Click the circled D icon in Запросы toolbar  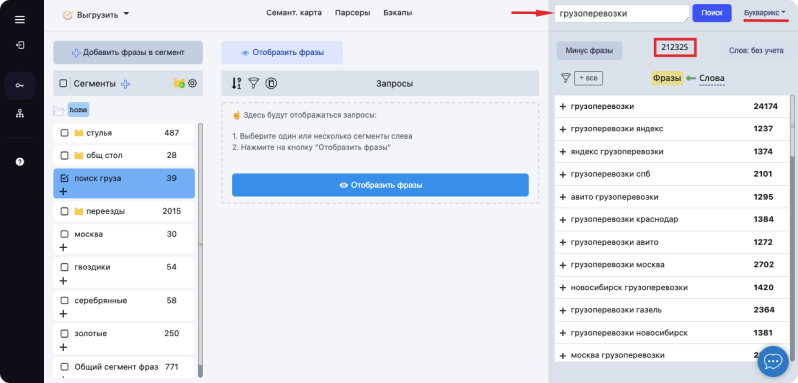click(x=271, y=83)
